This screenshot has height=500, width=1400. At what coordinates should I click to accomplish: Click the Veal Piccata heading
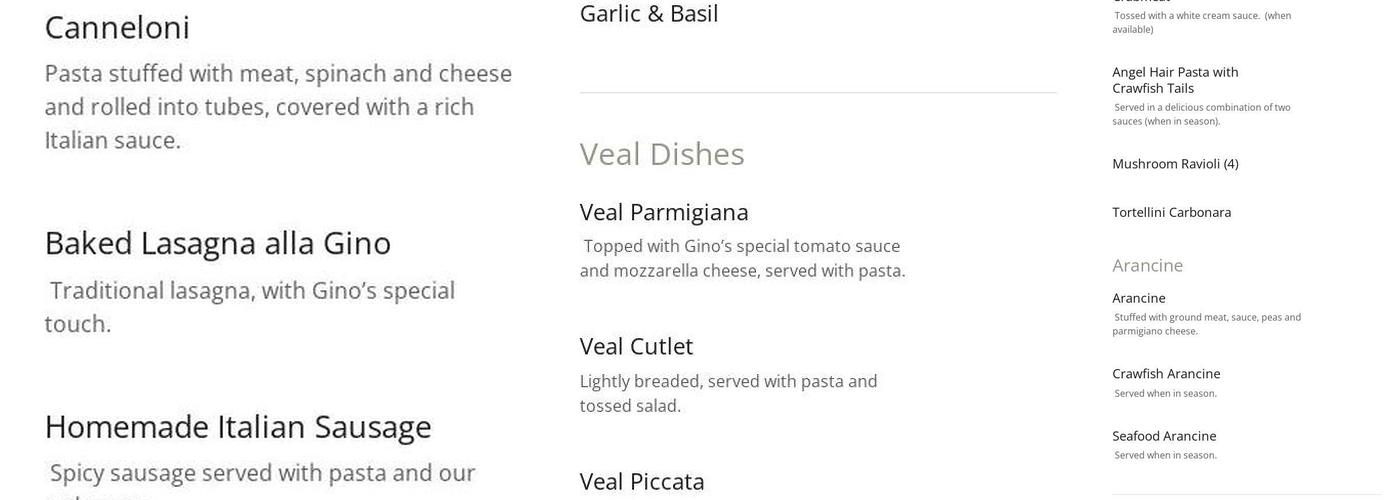pos(642,481)
